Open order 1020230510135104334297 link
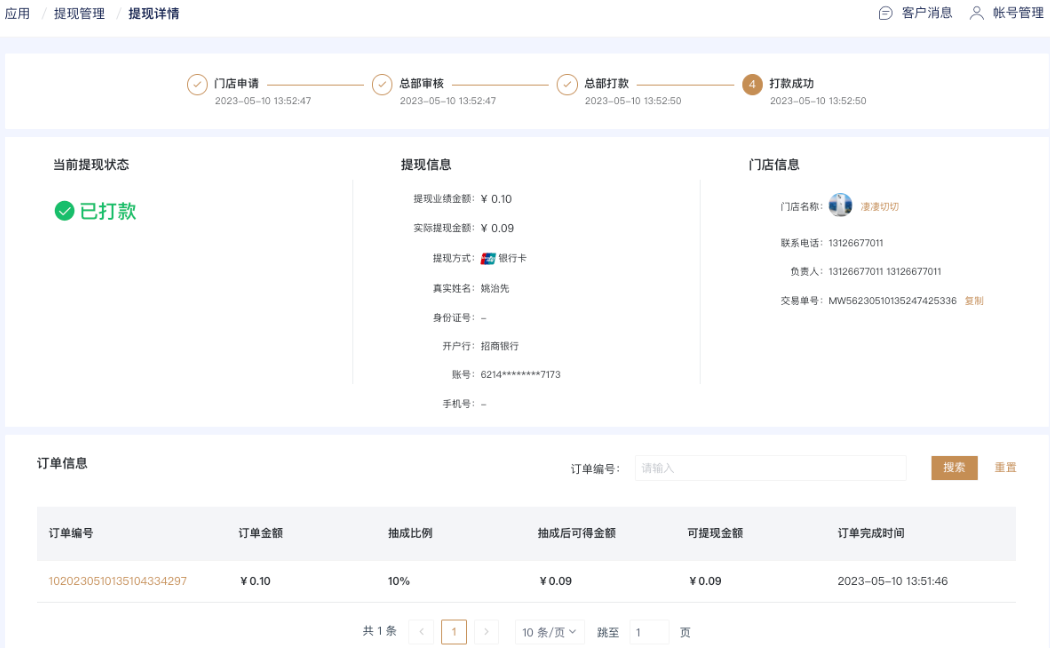1050x648 pixels. point(118,581)
